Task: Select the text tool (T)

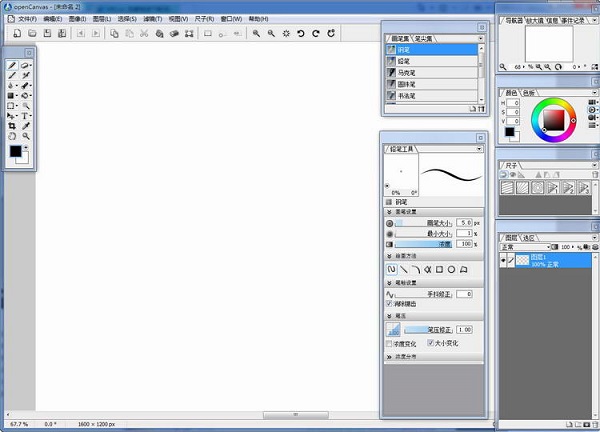Action: 25,116
